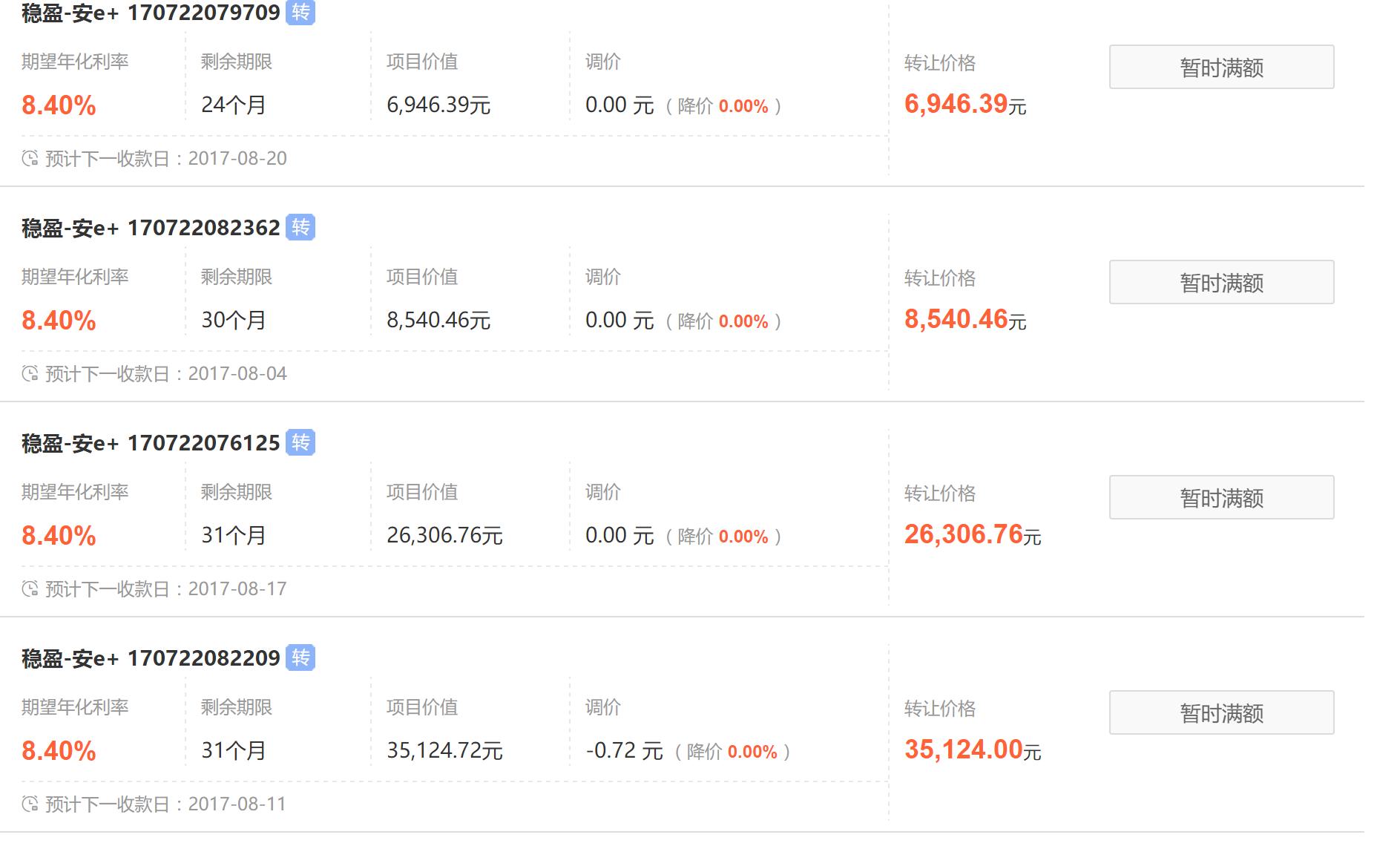Click 暂时满额 button on listing 170722076125
This screenshot has height=846, width=1400.
coord(1220,497)
